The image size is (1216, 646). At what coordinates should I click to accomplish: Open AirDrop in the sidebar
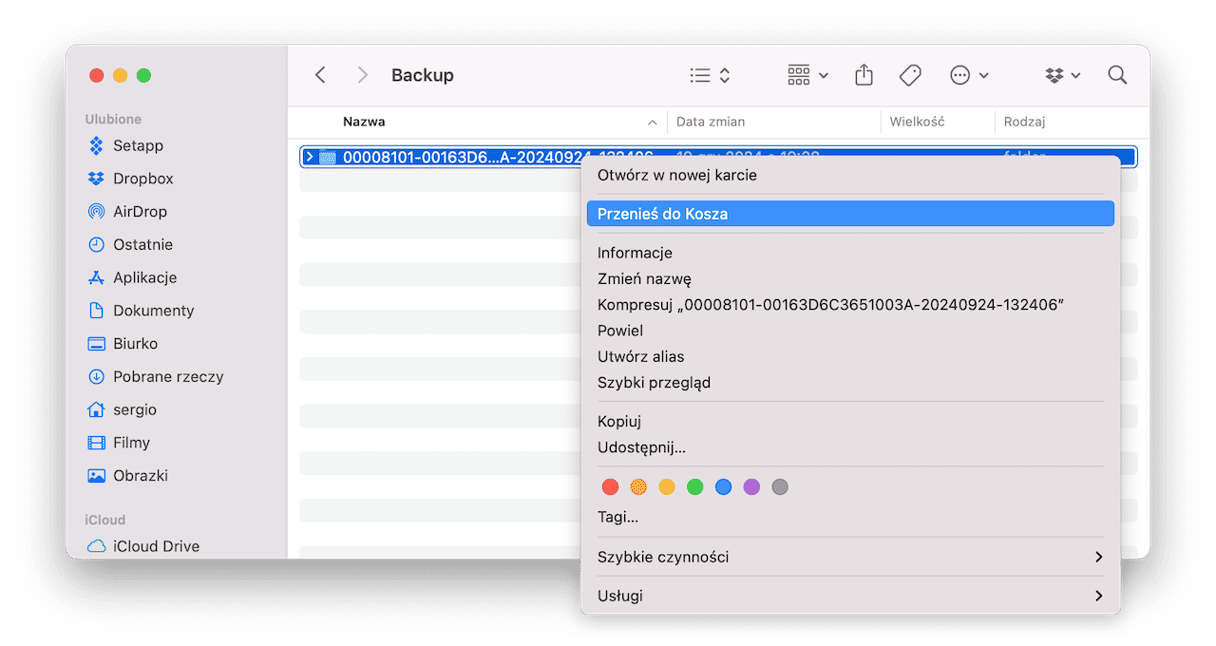click(139, 211)
